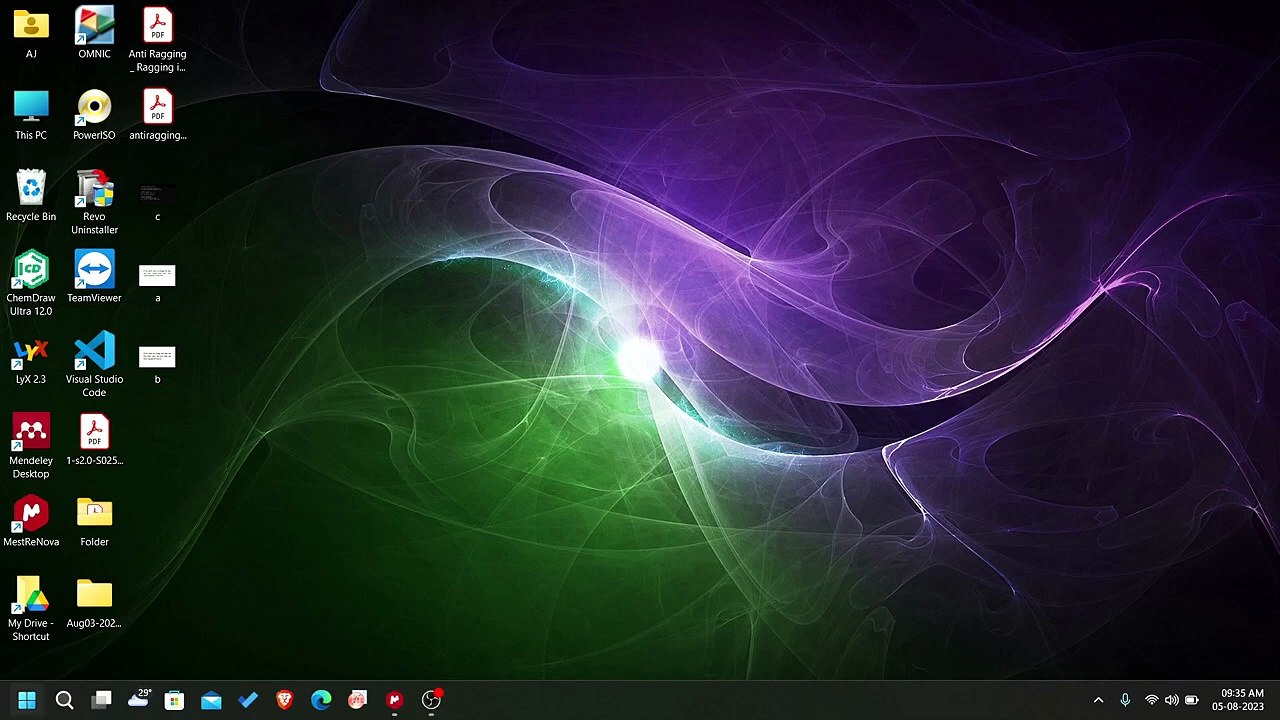Launch Microsoft Edge from taskbar
1280x720 pixels.
(x=321, y=700)
